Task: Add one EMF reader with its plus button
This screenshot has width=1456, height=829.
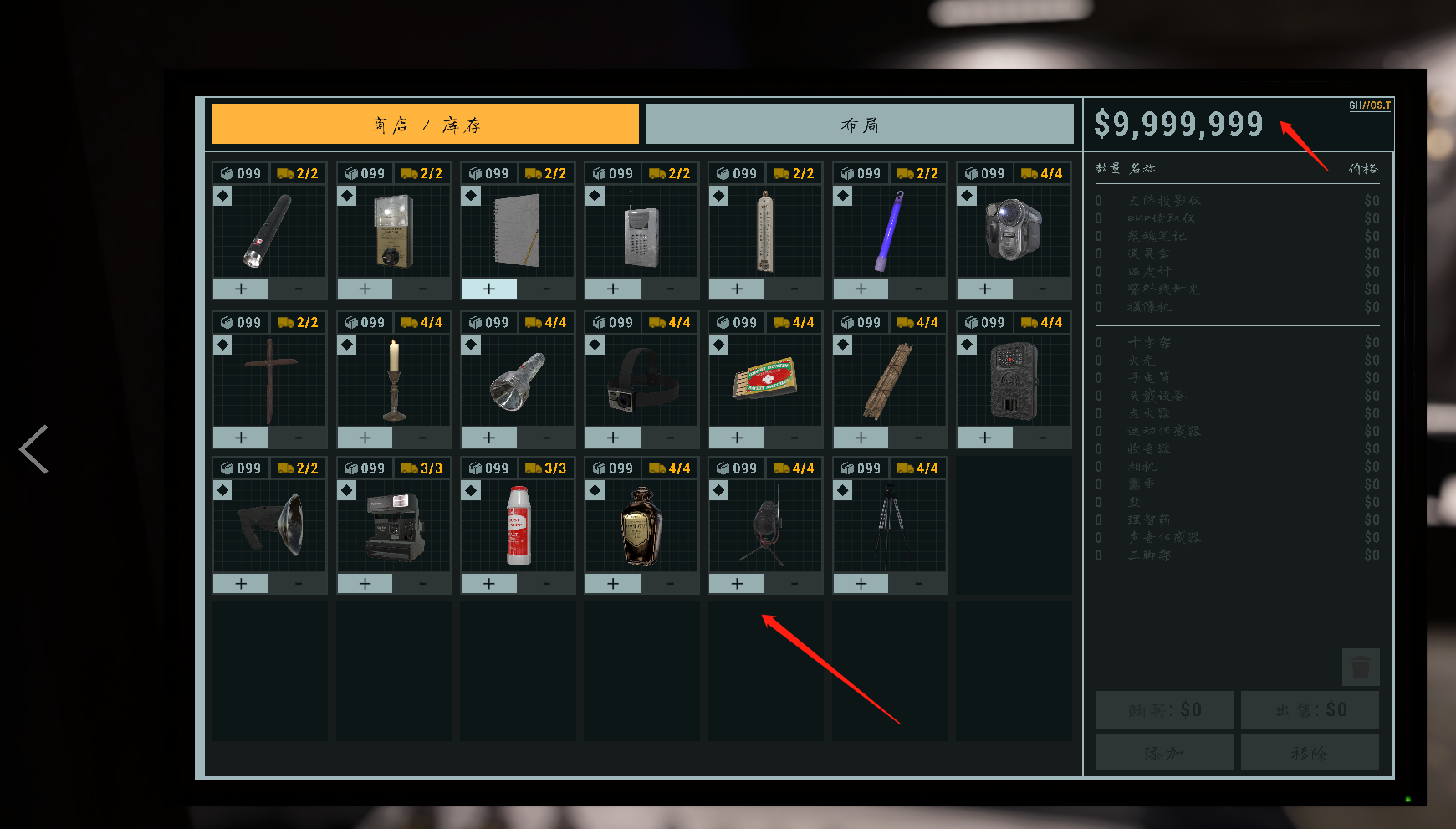Action: (365, 289)
